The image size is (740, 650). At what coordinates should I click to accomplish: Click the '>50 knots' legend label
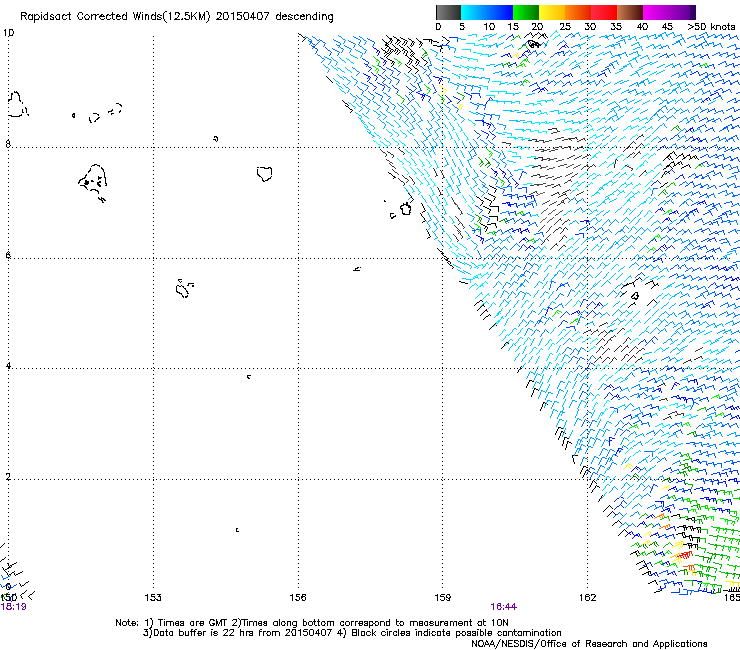[x=712, y=27]
